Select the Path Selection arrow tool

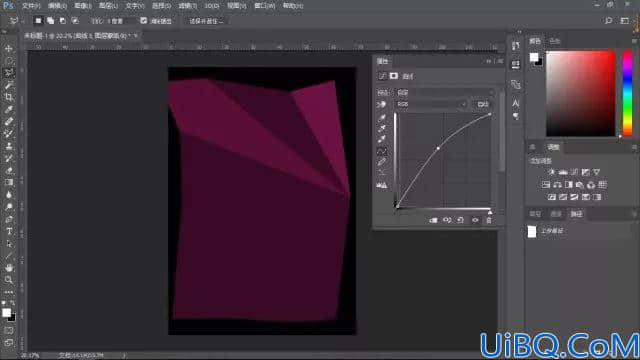pyautogui.click(x=9, y=244)
